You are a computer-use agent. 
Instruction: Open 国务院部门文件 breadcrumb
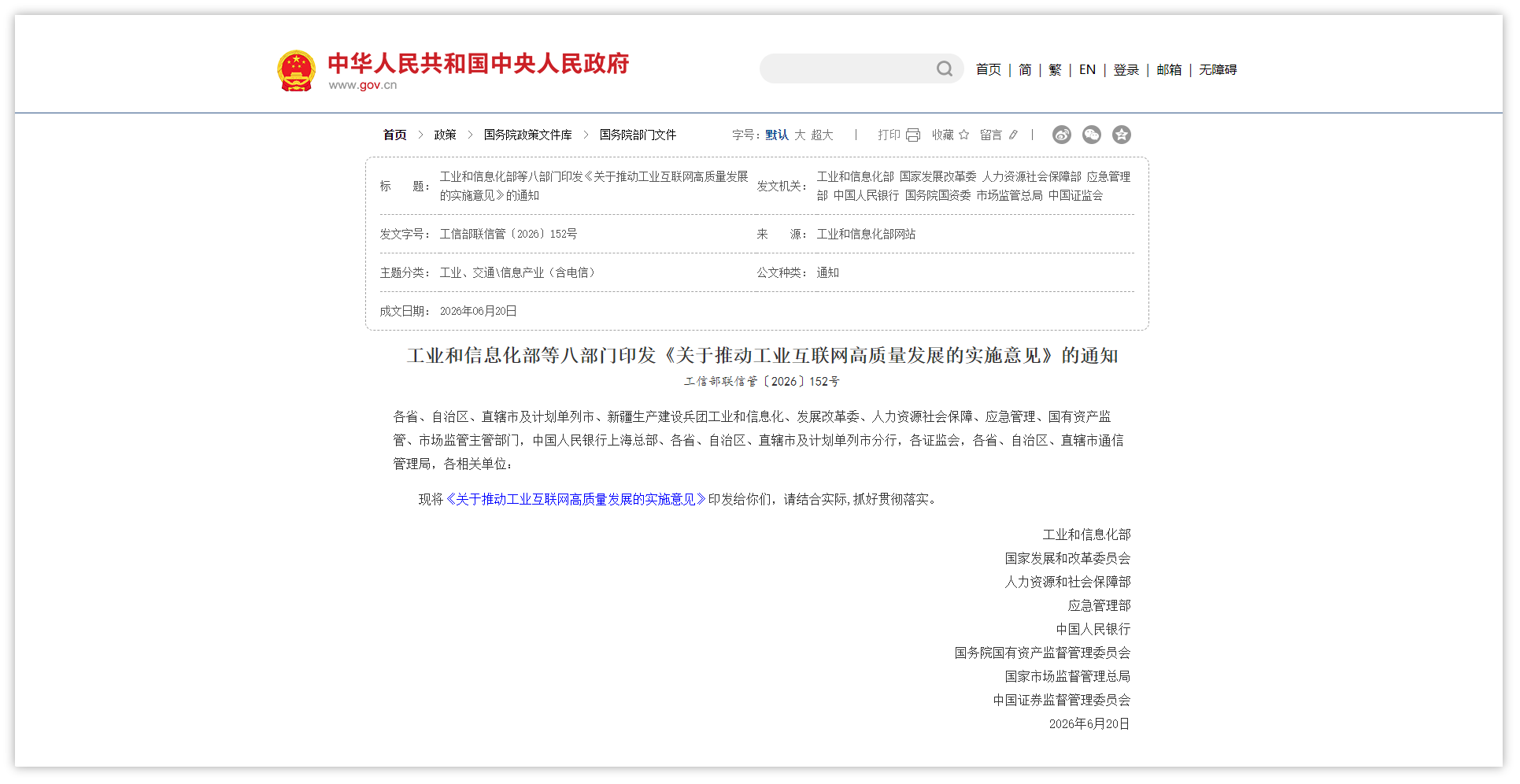point(638,135)
